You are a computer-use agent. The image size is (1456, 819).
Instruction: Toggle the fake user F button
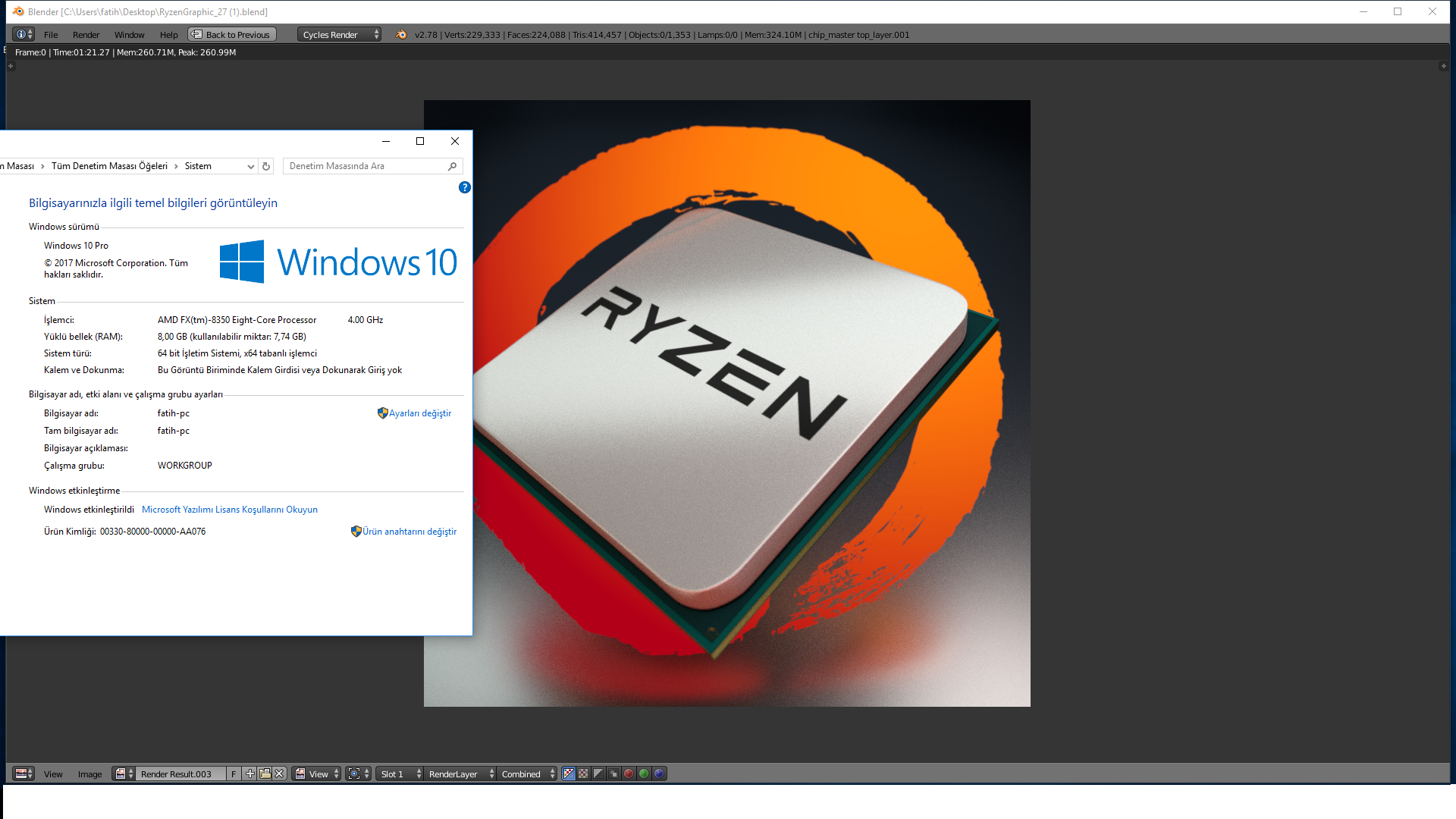pos(234,773)
